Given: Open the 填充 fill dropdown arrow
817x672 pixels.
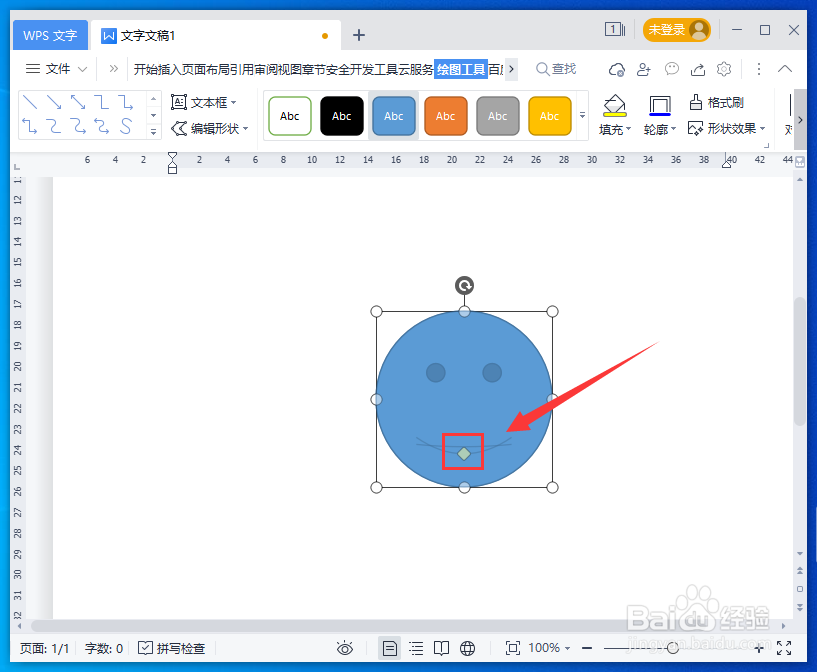Looking at the screenshot, I should [629, 128].
